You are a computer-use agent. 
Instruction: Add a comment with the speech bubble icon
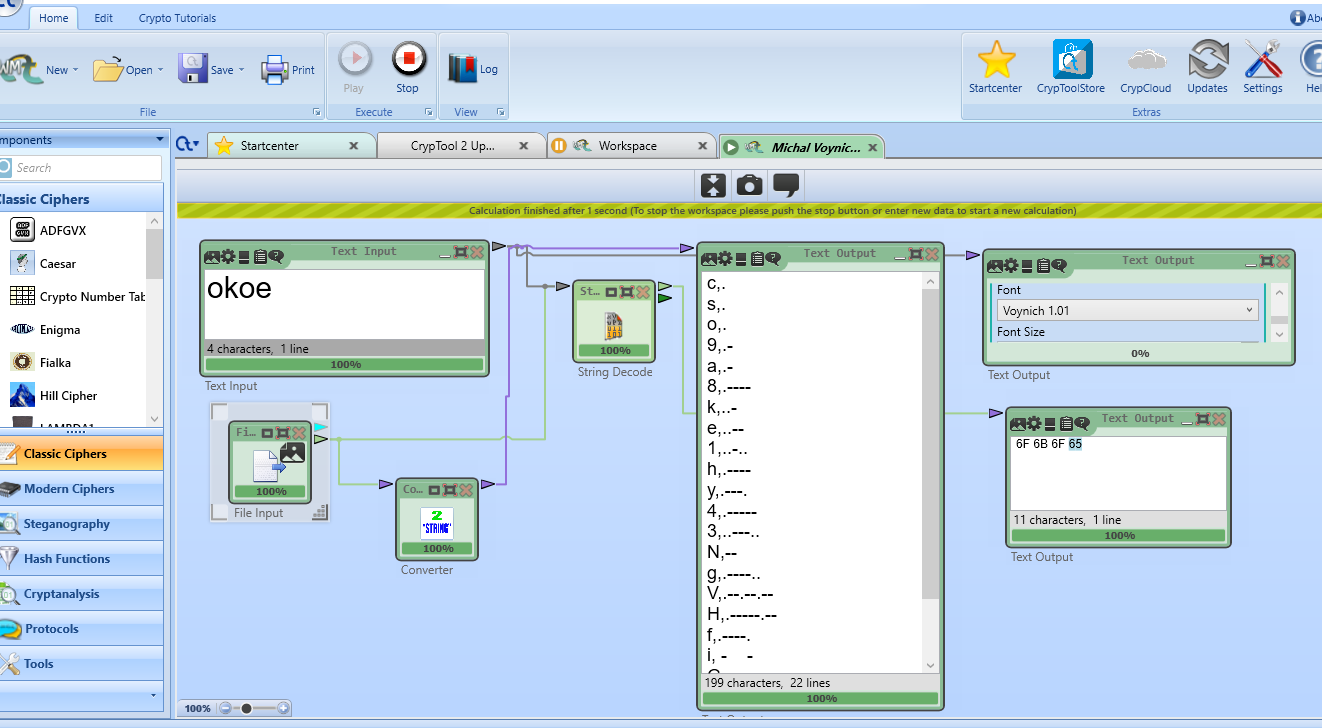[787, 185]
